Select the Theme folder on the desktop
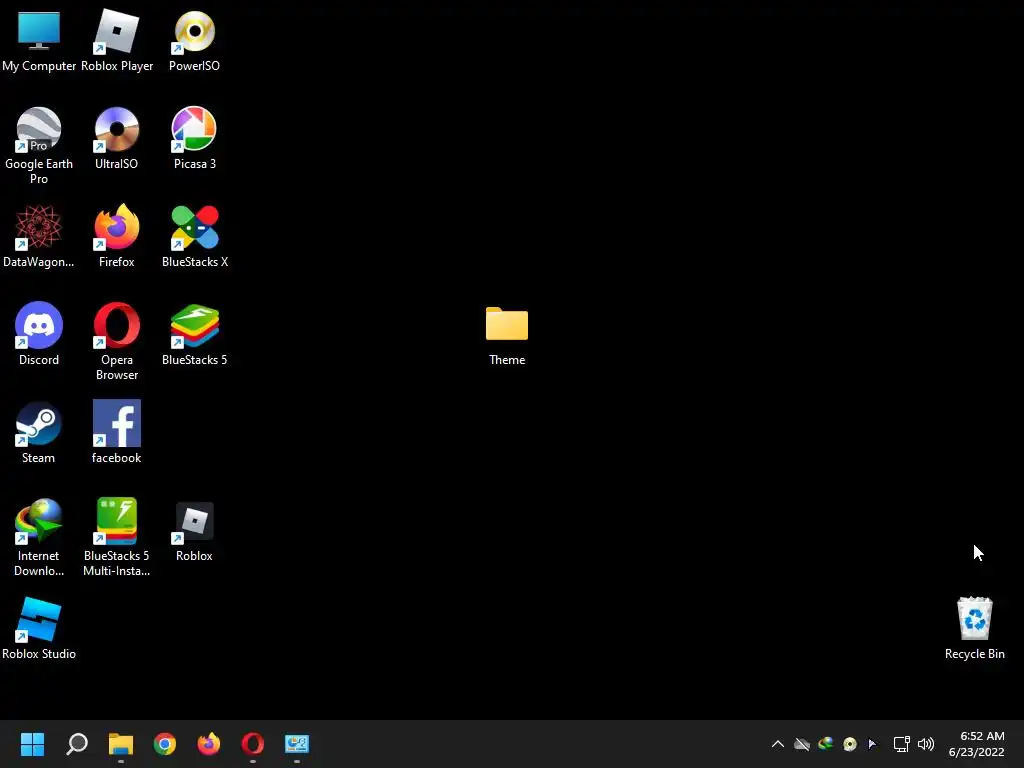Image resolution: width=1024 pixels, height=768 pixels. [507, 335]
